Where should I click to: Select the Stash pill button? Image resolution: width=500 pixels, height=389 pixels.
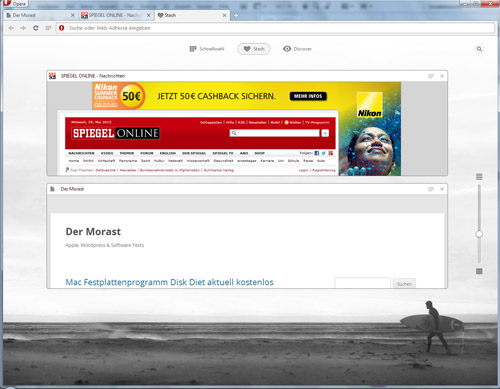point(254,49)
